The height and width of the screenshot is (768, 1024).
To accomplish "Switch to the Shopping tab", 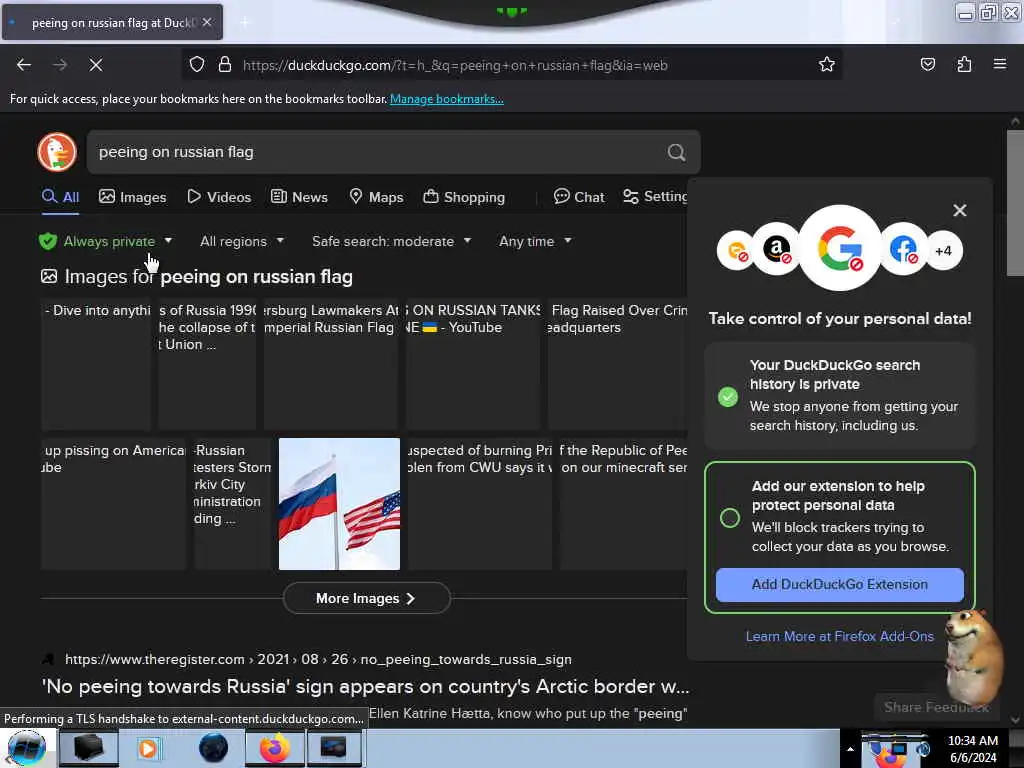I will click(x=464, y=197).
